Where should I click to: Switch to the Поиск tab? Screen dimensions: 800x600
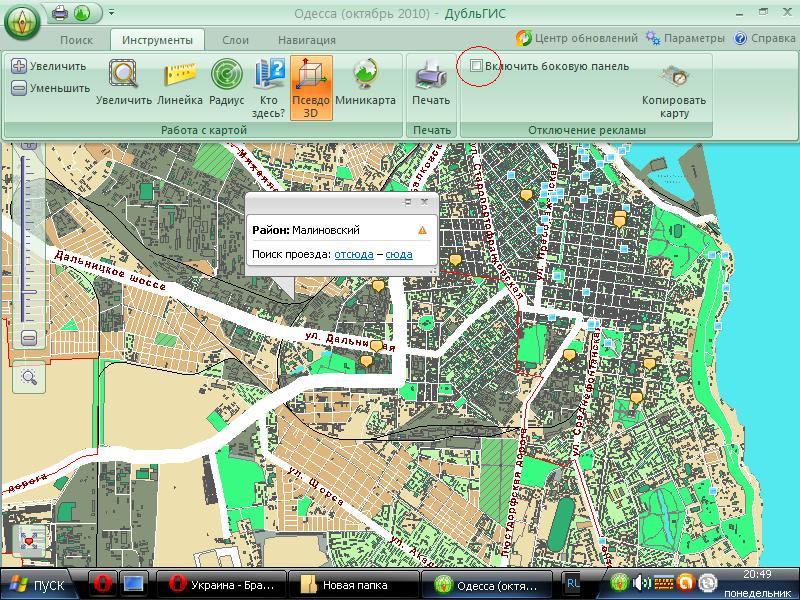click(x=76, y=40)
